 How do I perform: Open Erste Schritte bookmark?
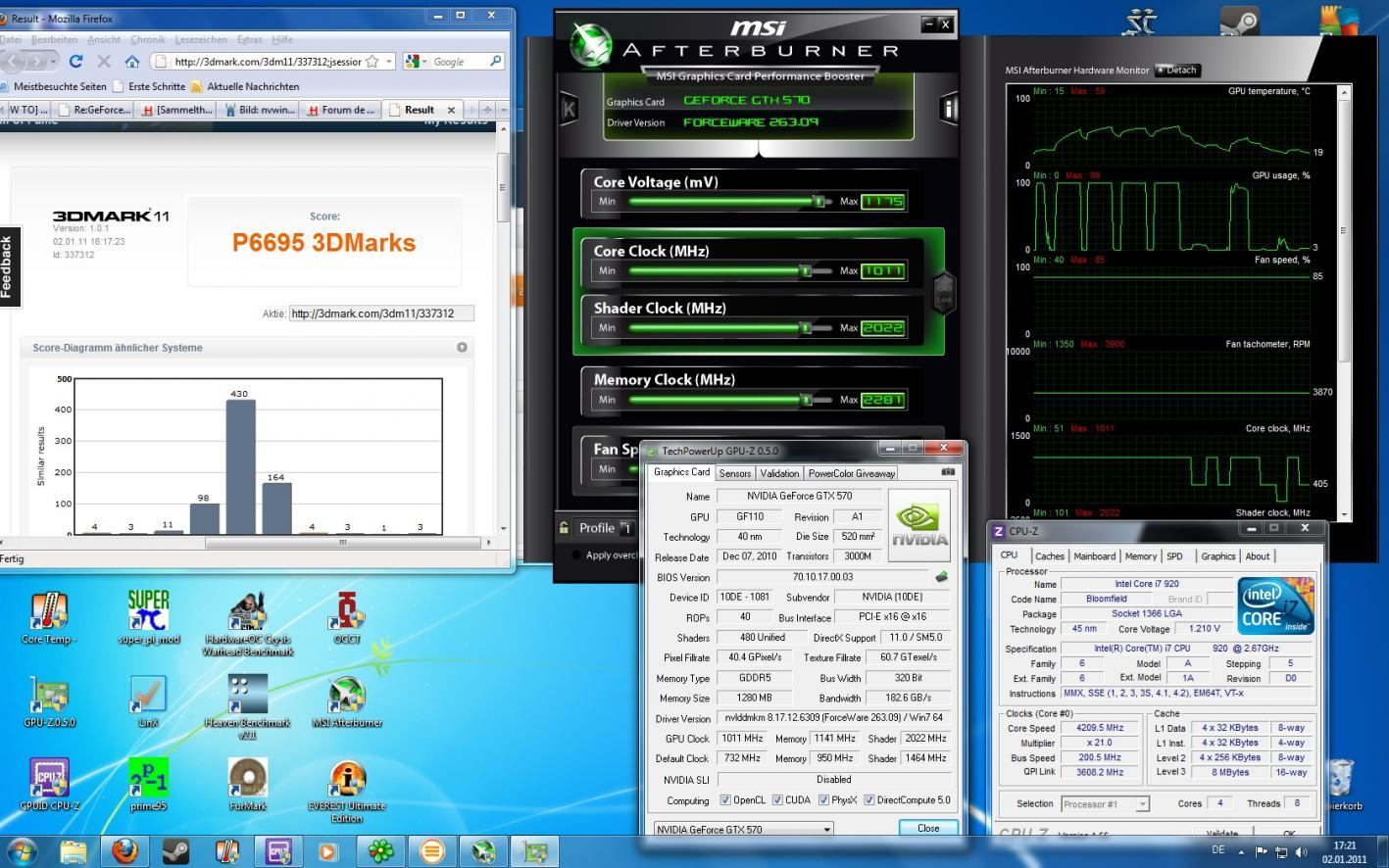[149, 86]
